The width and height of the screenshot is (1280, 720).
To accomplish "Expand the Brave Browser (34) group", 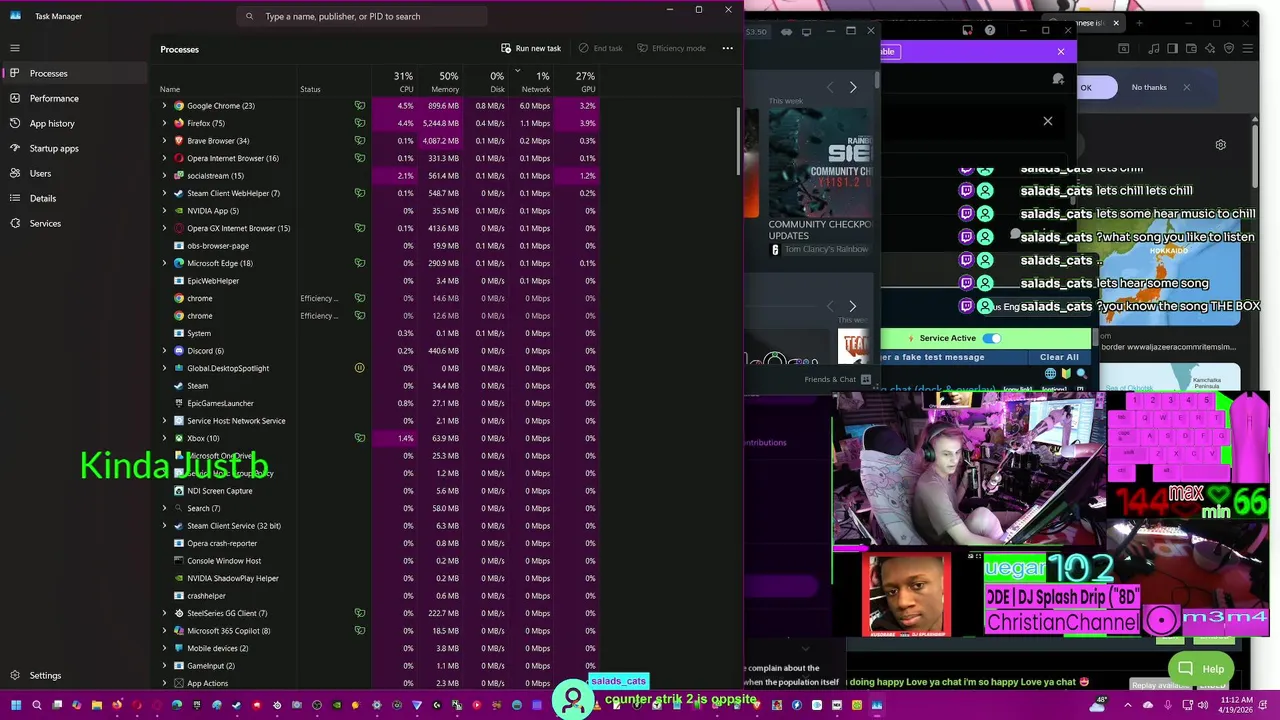I will (x=164, y=140).
